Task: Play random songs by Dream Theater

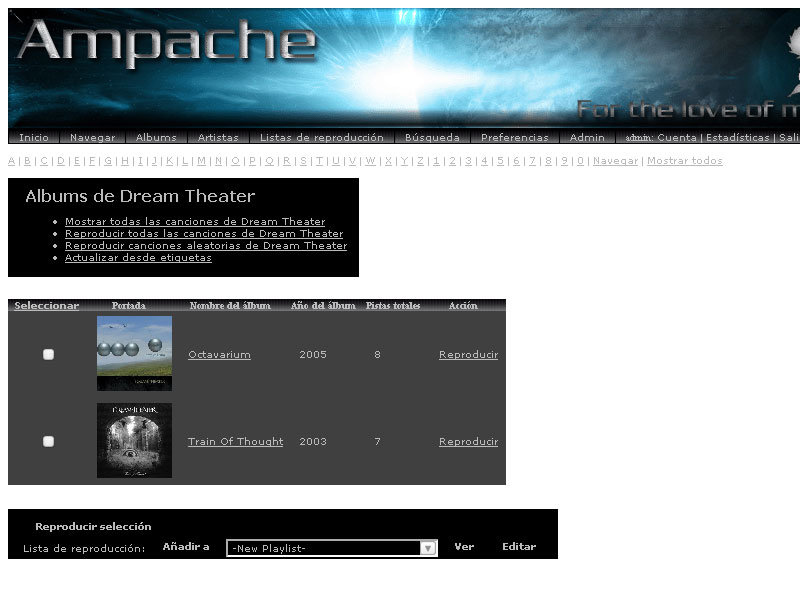Action: pos(206,245)
